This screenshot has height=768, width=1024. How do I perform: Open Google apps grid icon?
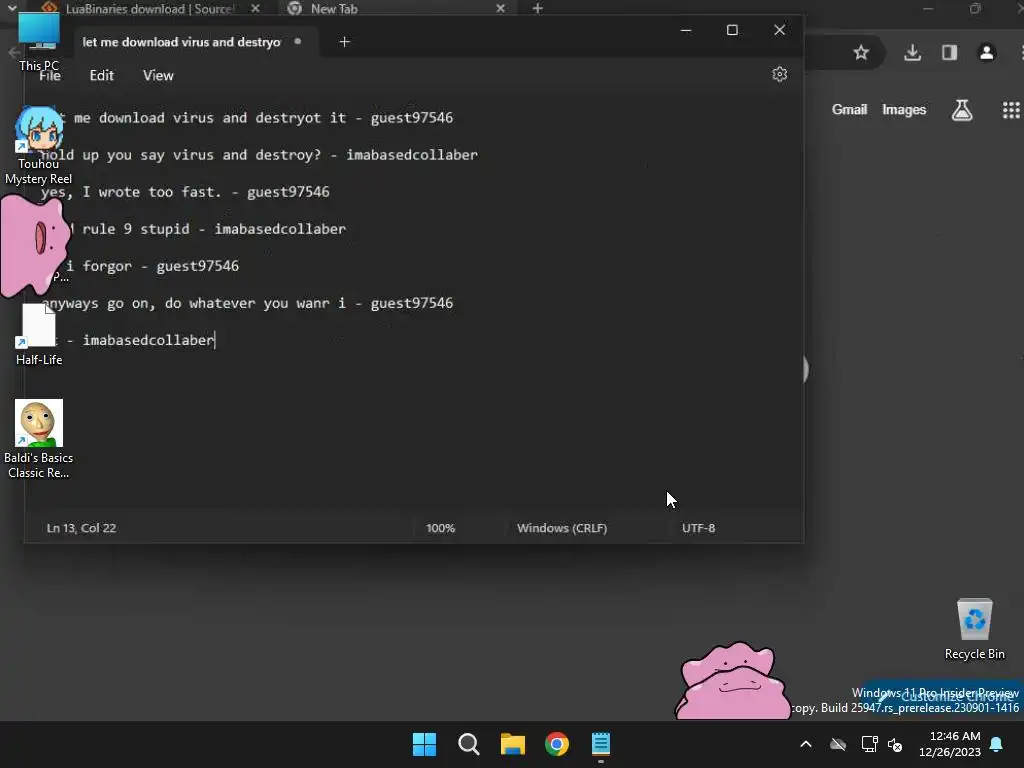1011,110
